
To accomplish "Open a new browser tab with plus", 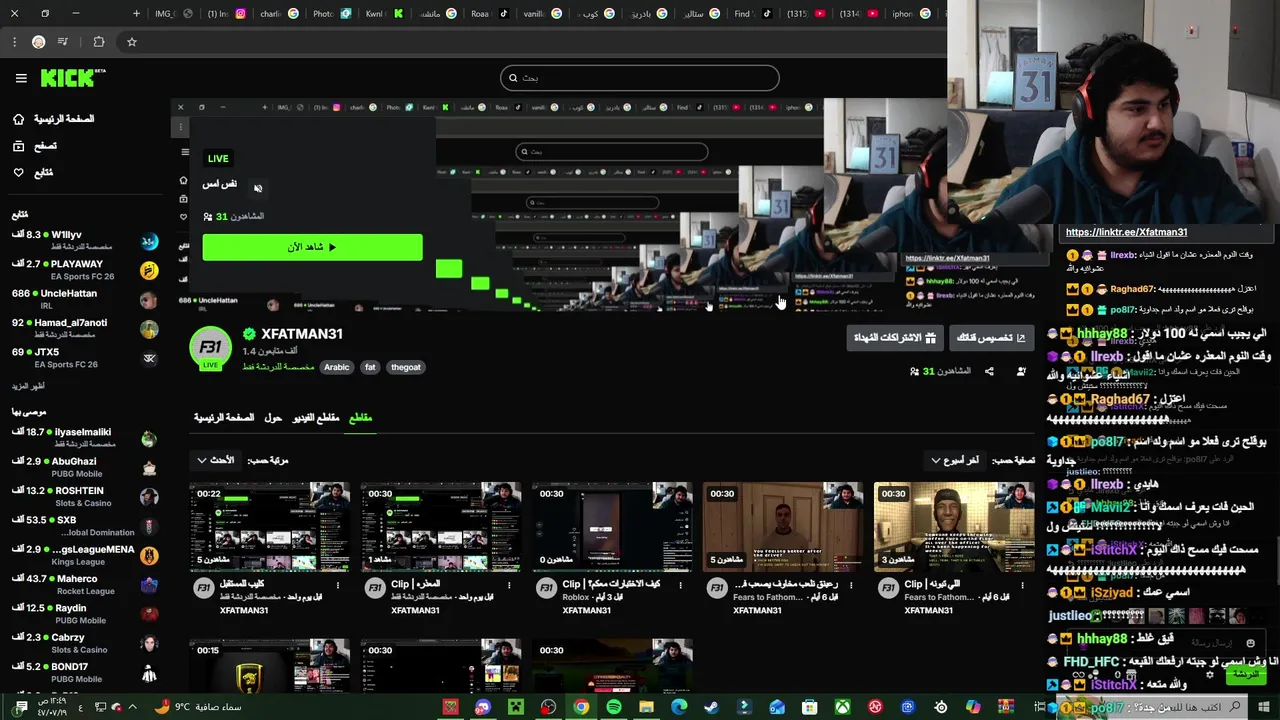I will coord(136,14).
